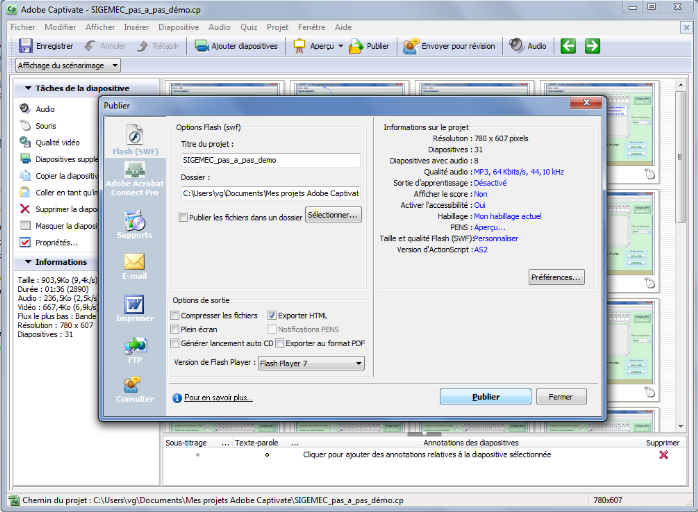The width and height of the screenshot is (698, 512).
Task: Check Exporter au format PDF
Action: [x=280, y=343]
